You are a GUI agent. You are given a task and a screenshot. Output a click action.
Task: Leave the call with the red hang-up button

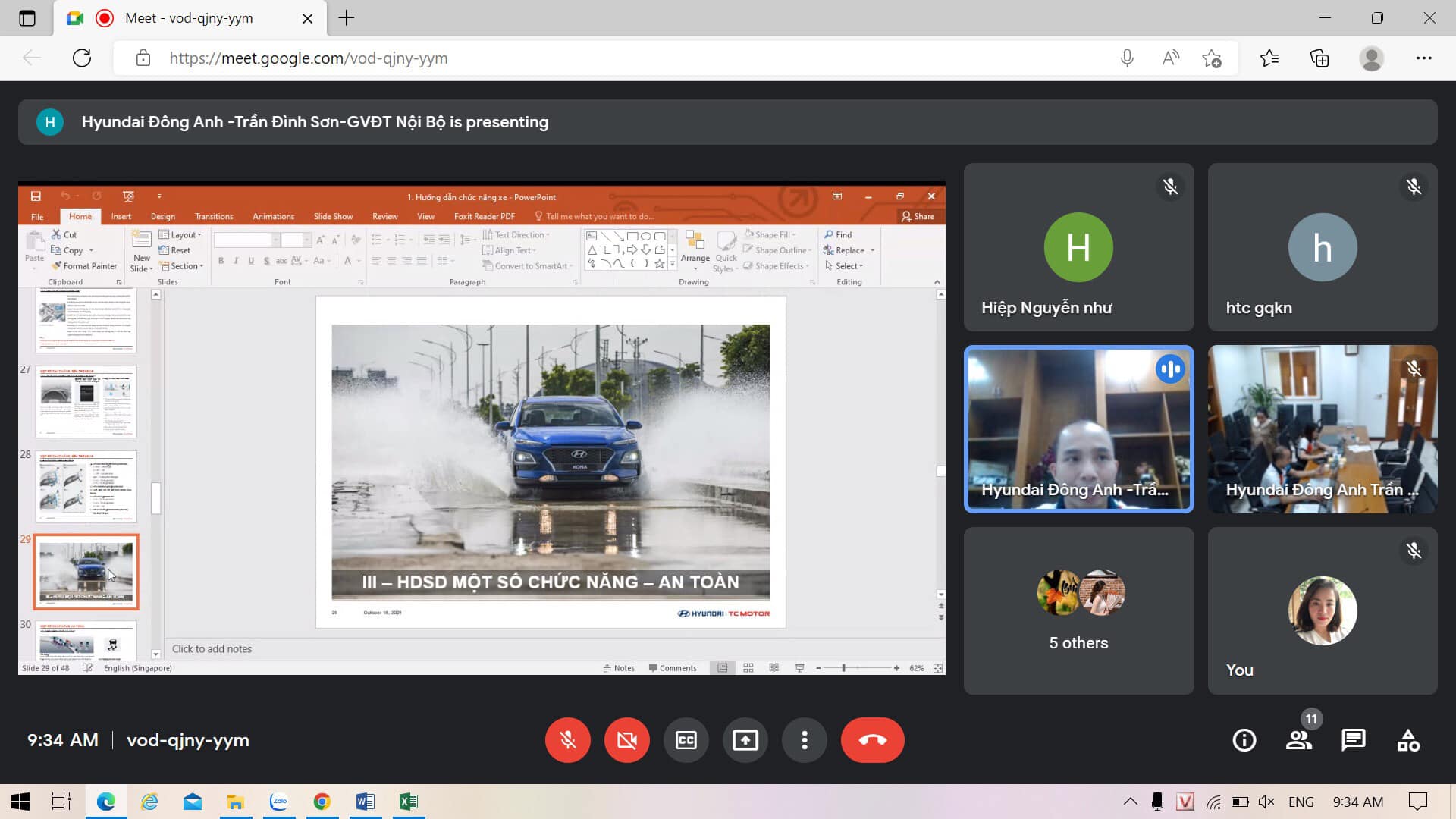tap(872, 740)
